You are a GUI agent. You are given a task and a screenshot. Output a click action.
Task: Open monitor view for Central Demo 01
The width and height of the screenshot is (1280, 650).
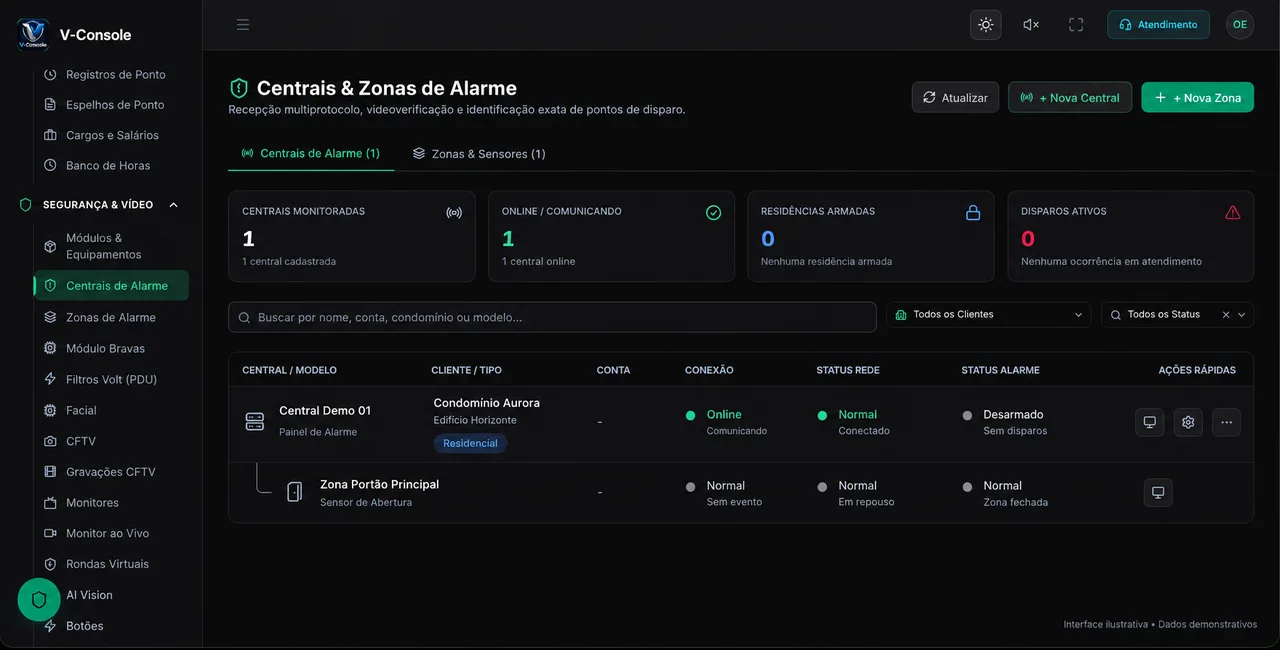[x=1150, y=422]
